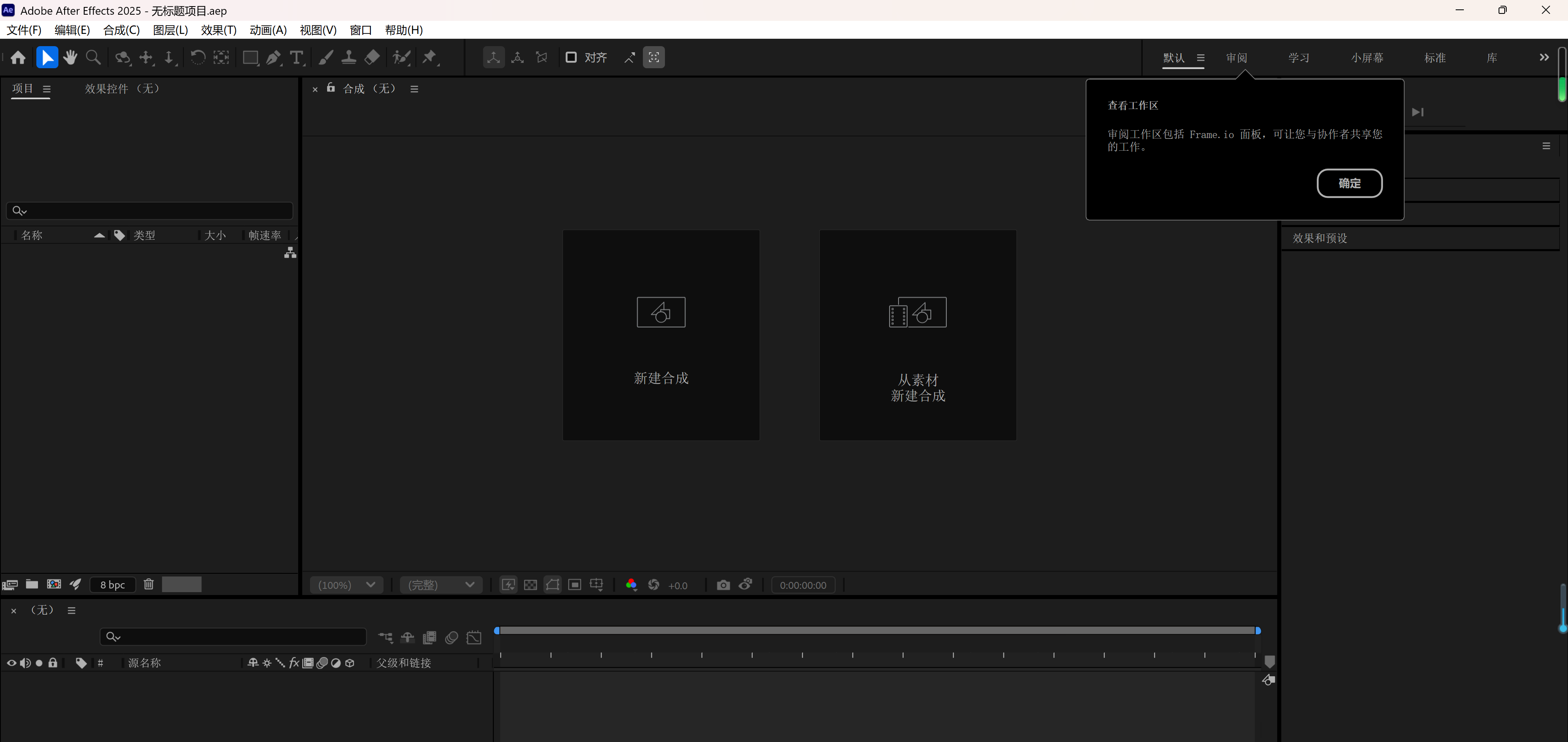Open the timeline panel hamburger menu
Viewport: 1568px width, 742px height.
pyautogui.click(x=72, y=611)
